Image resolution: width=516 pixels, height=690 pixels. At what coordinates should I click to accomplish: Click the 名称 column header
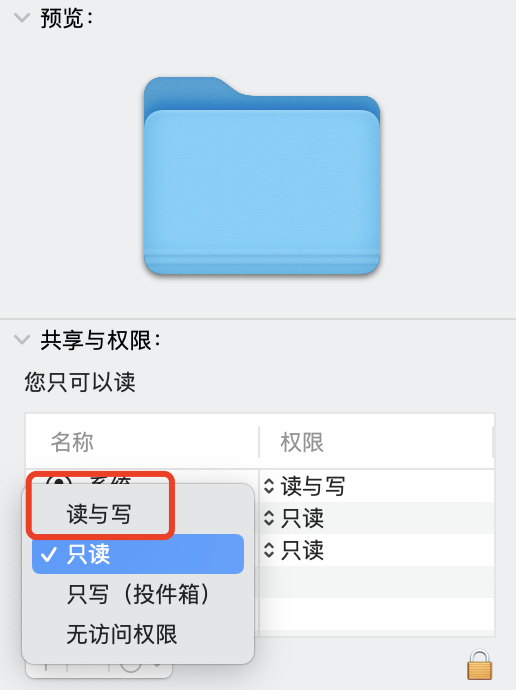[x=72, y=442]
